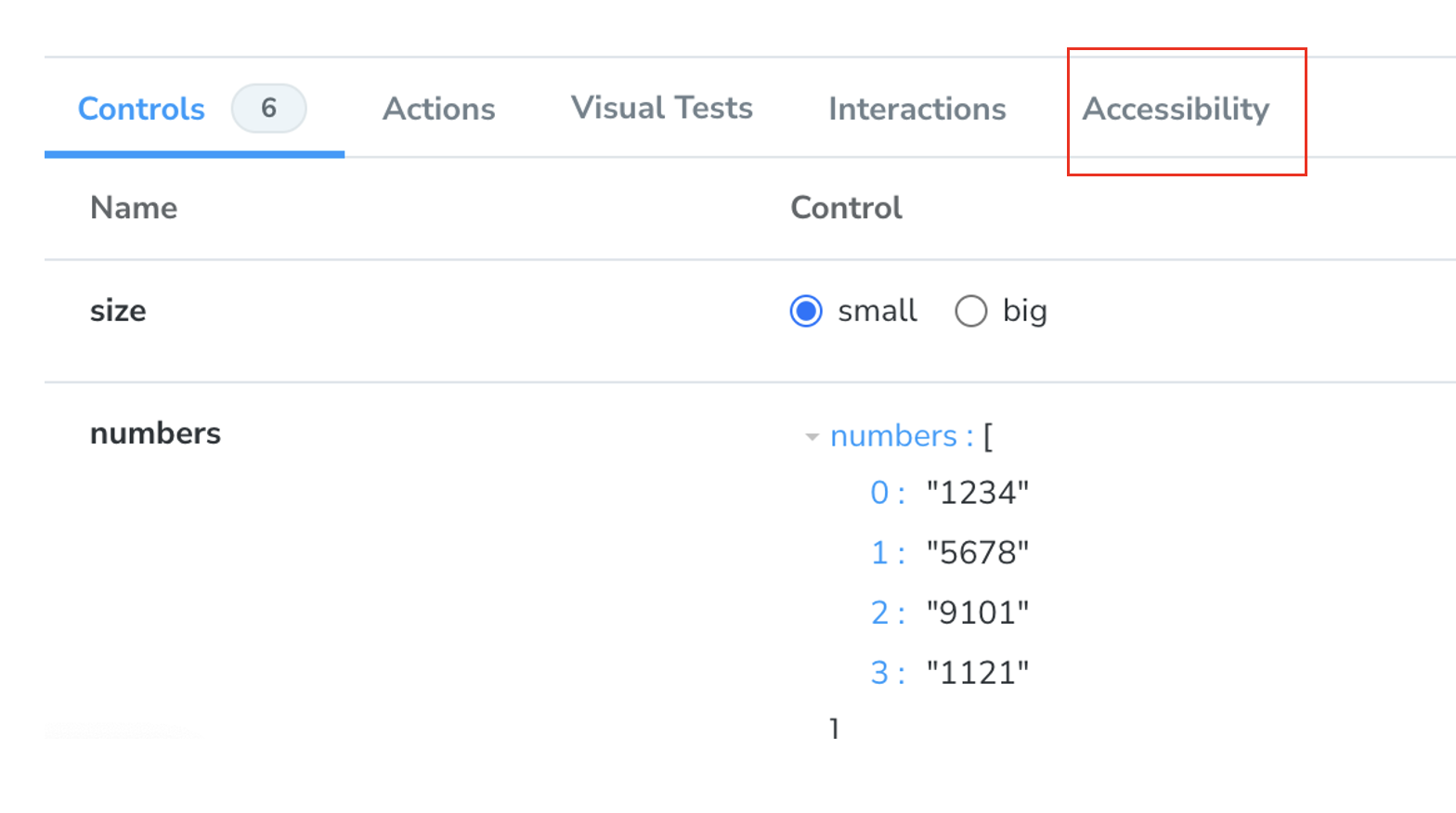Click the size row name
This screenshot has height=813, width=1456.
pyautogui.click(x=118, y=311)
